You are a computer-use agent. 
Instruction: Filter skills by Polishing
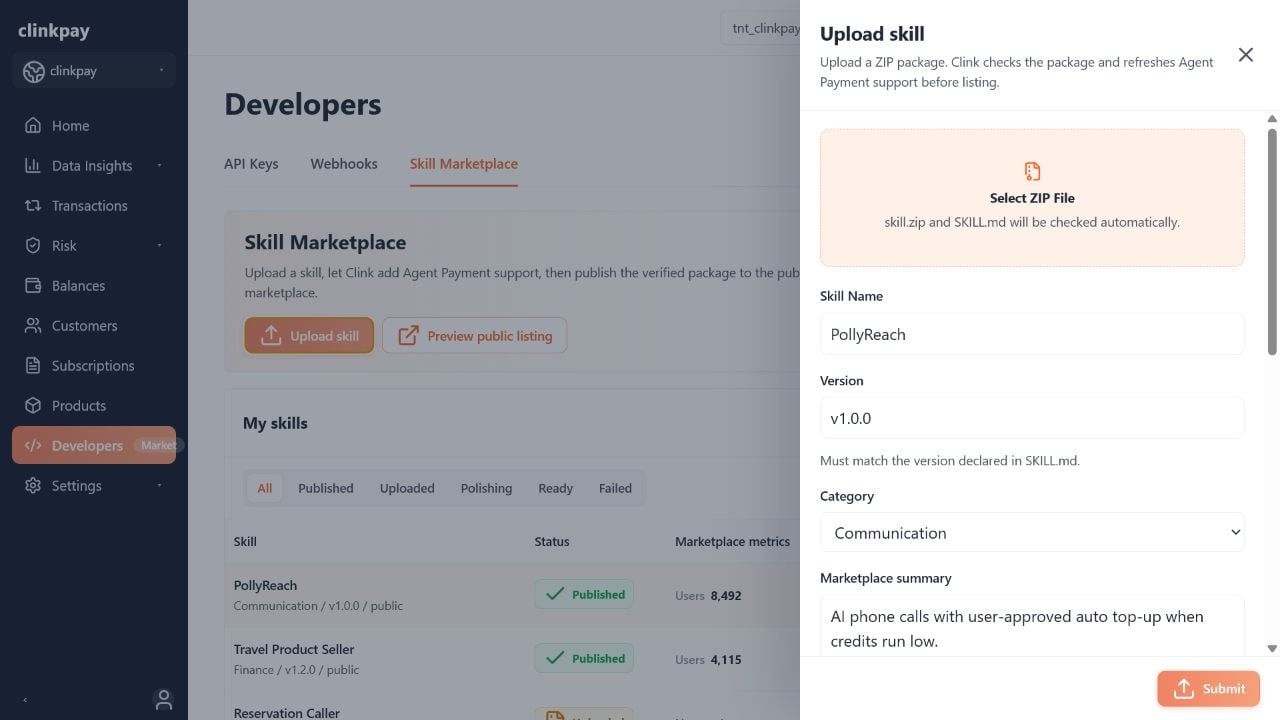coord(486,488)
